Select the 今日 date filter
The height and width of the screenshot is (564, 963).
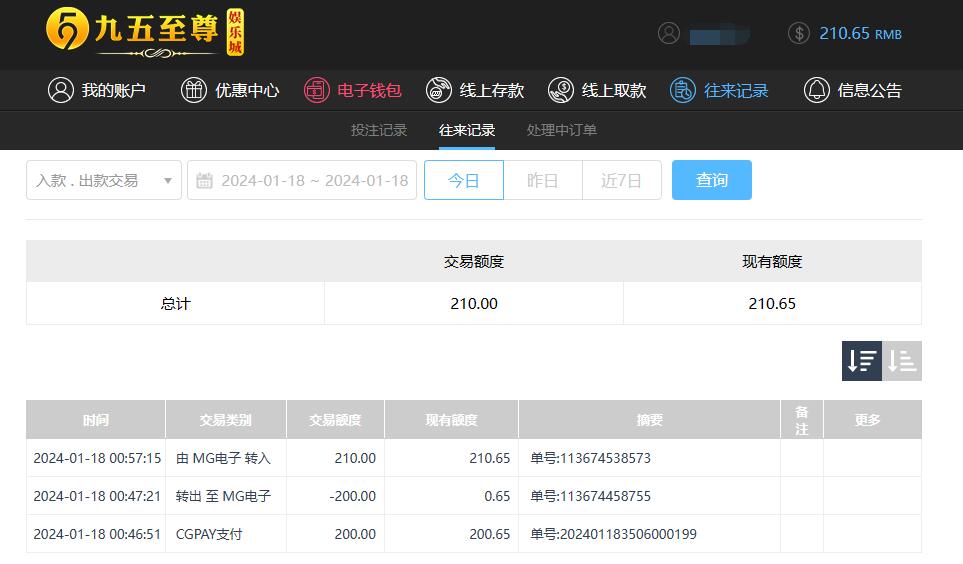(x=464, y=180)
